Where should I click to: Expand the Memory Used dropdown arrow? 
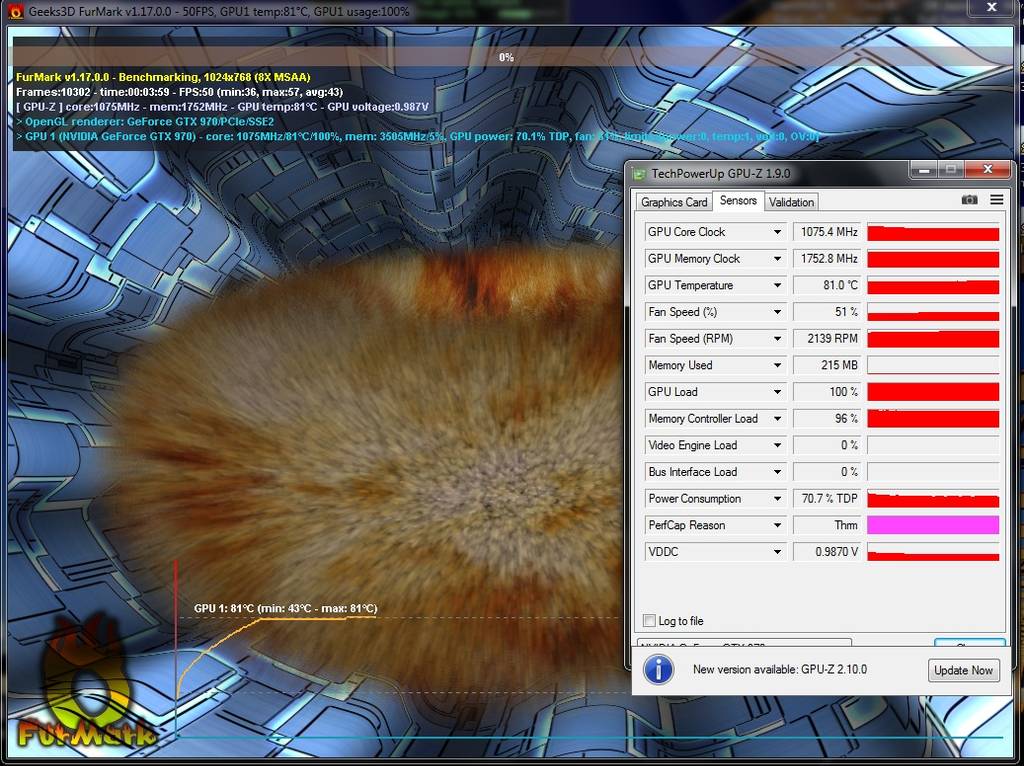click(777, 365)
